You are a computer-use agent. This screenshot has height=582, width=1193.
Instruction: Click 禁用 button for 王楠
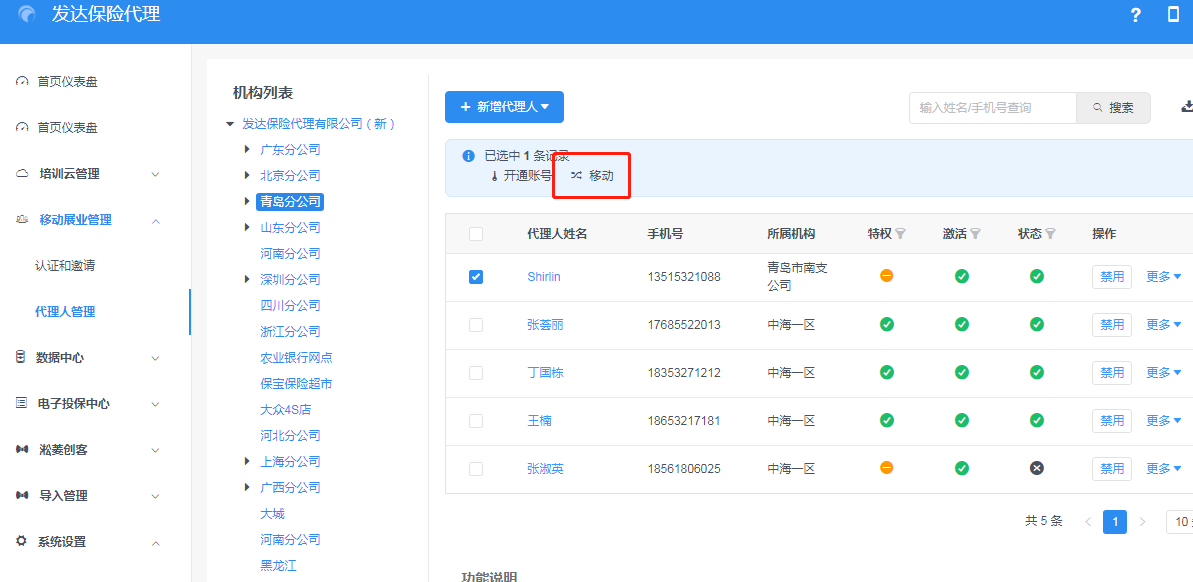[x=1111, y=421]
